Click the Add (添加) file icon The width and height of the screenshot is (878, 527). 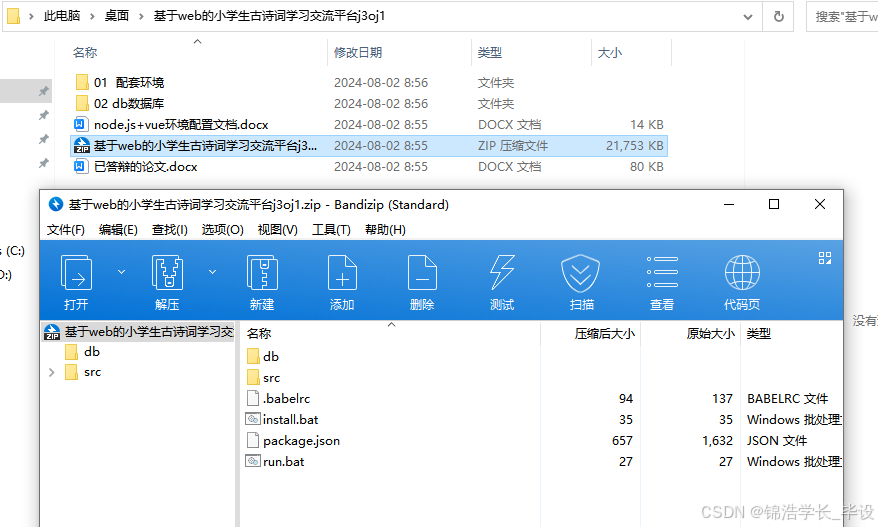pos(342,273)
